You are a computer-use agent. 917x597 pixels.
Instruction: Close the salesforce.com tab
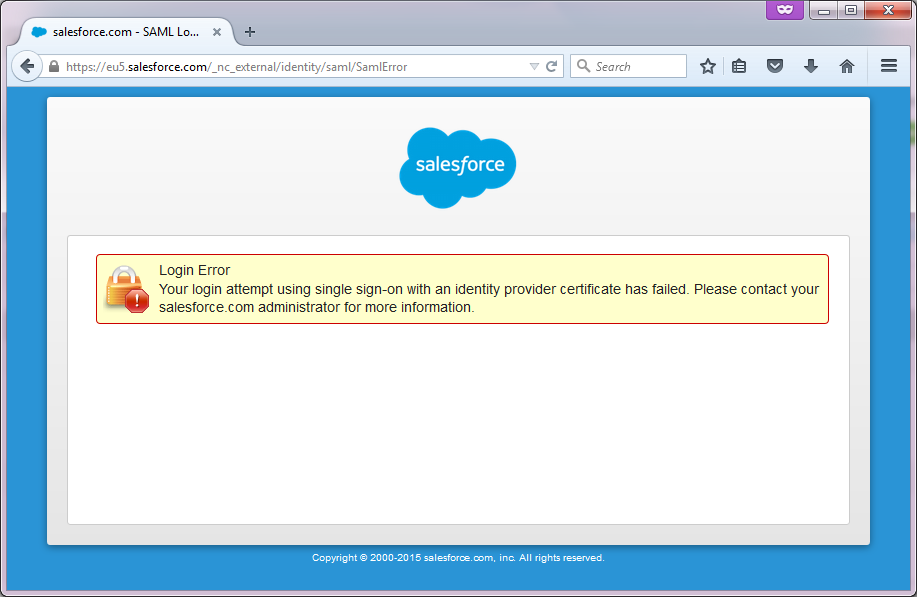(x=217, y=31)
